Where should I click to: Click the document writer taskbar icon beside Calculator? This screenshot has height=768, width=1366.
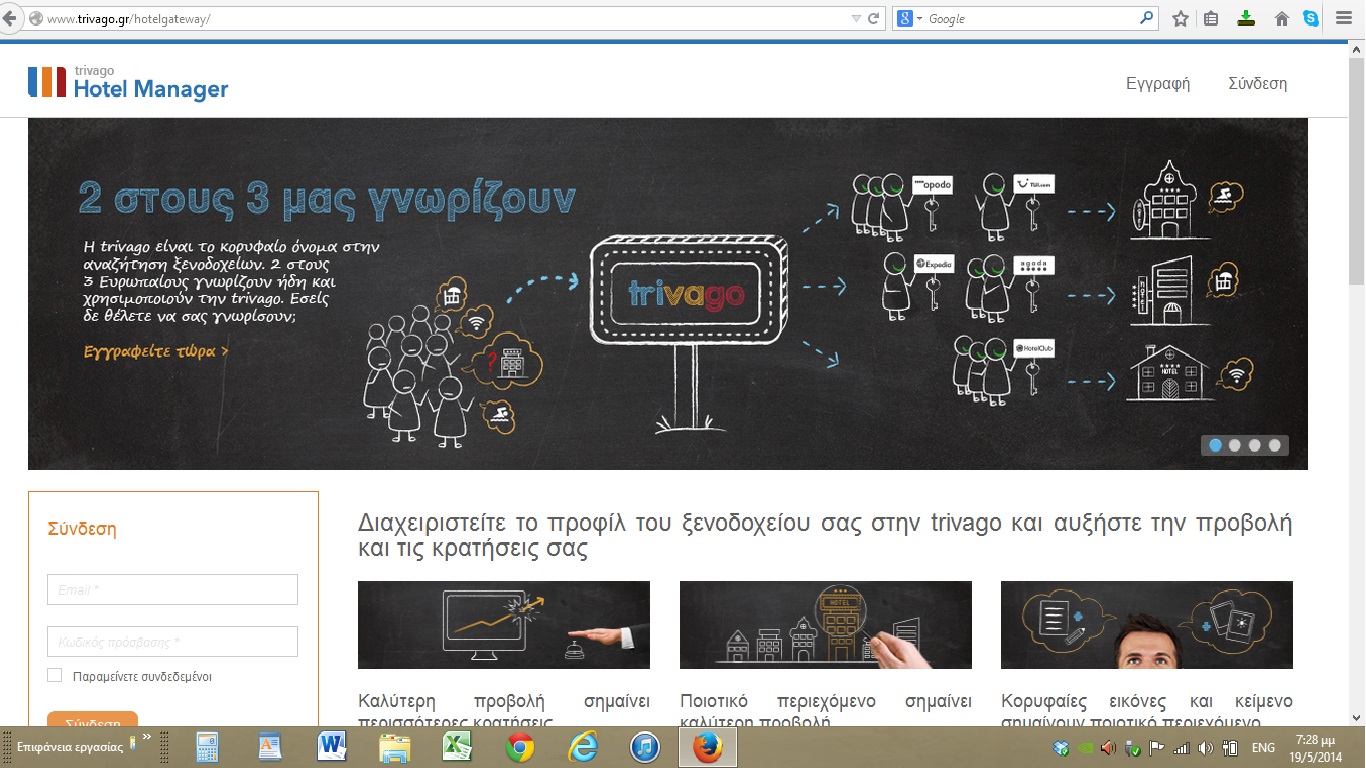coord(270,747)
